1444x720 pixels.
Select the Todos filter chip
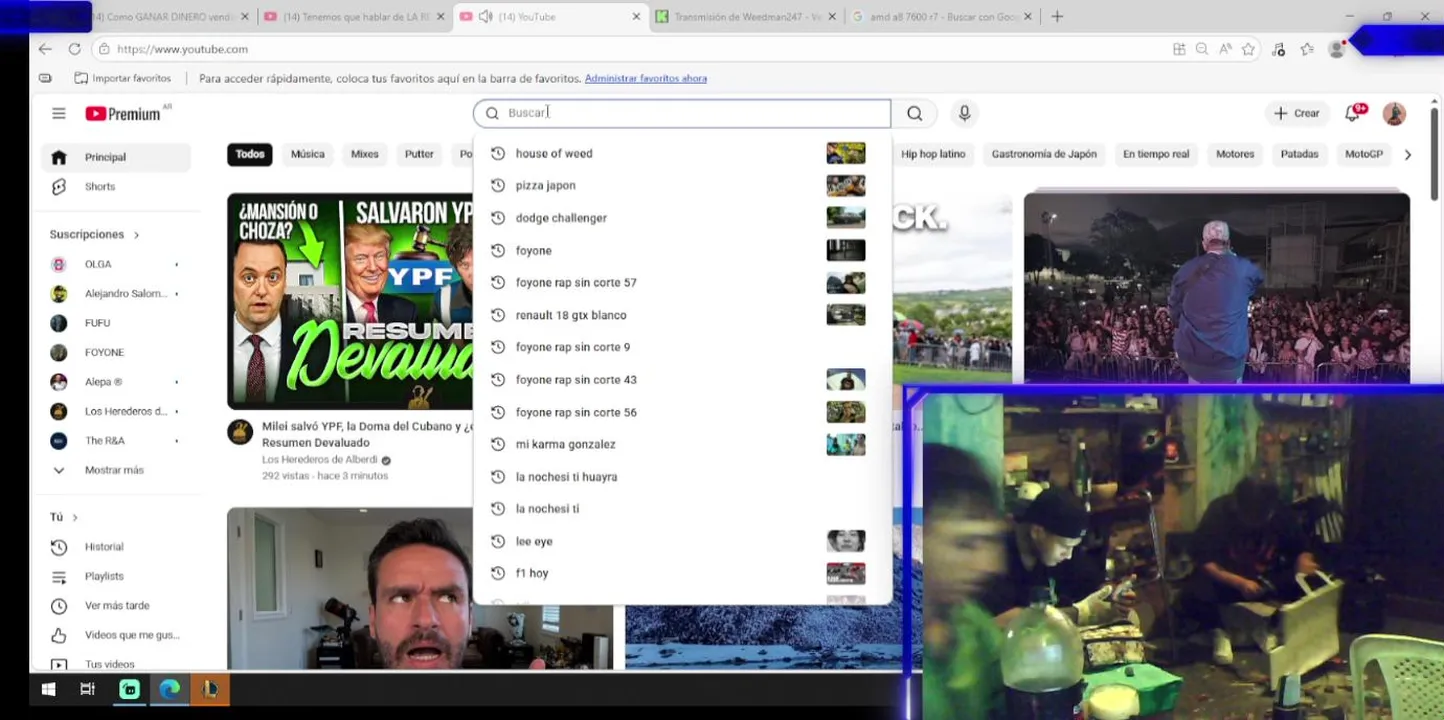pos(250,155)
